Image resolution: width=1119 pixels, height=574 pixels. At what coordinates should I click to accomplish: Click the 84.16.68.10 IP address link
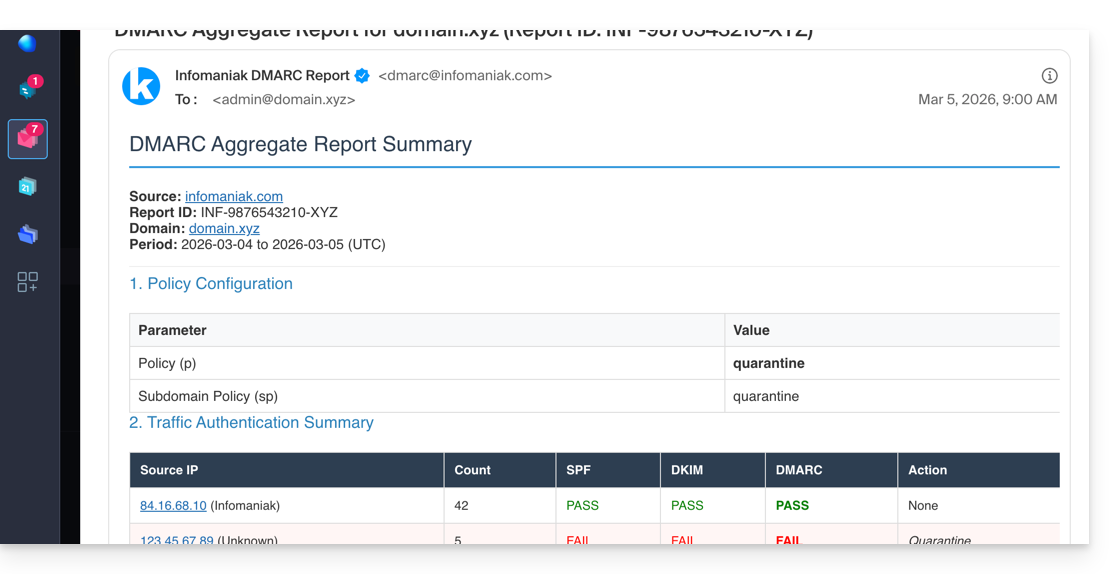[173, 506]
